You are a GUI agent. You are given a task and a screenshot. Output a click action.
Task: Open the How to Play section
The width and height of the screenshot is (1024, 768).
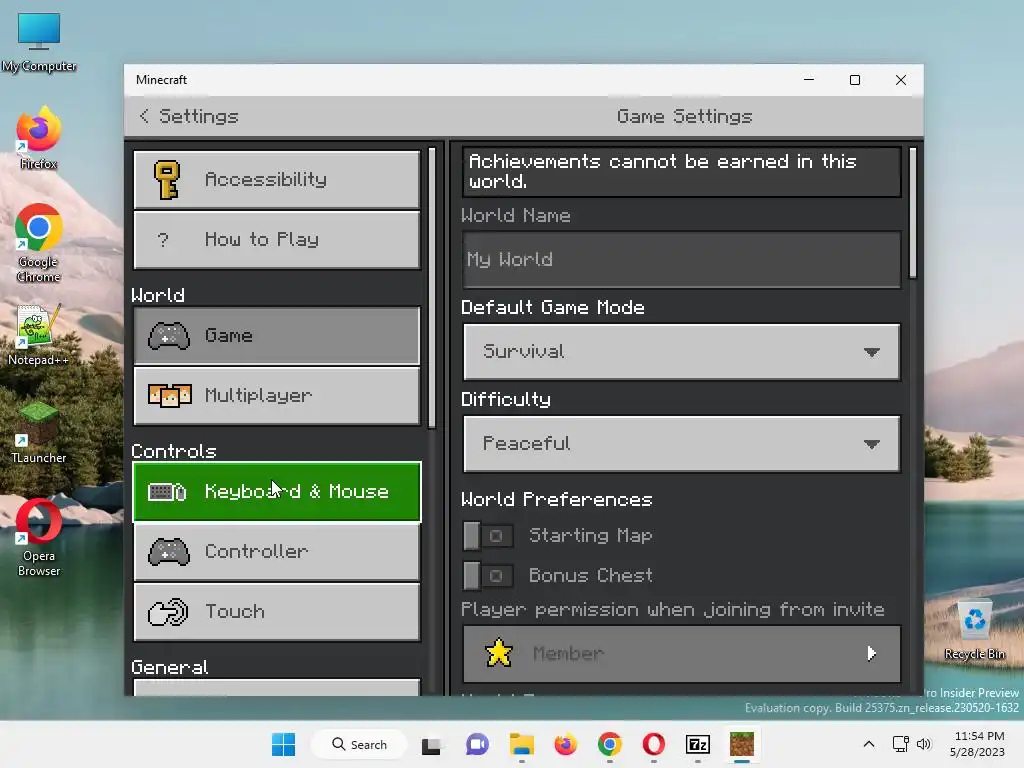[x=277, y=240]
